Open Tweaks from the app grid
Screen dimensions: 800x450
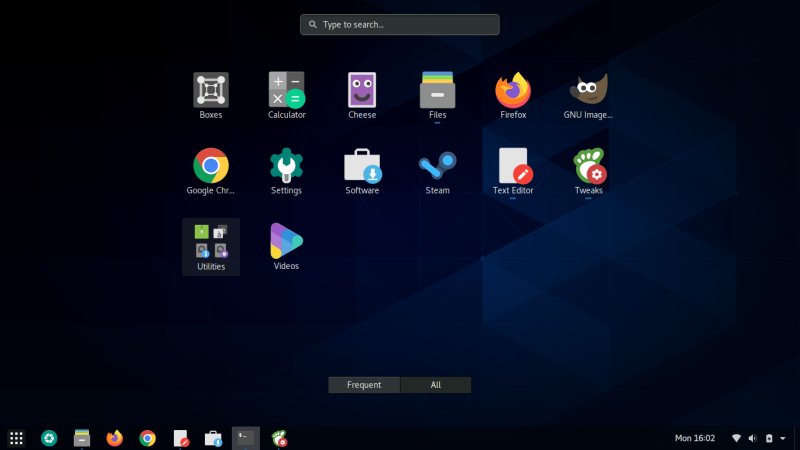pyautogui.click(x=589, y=166)
